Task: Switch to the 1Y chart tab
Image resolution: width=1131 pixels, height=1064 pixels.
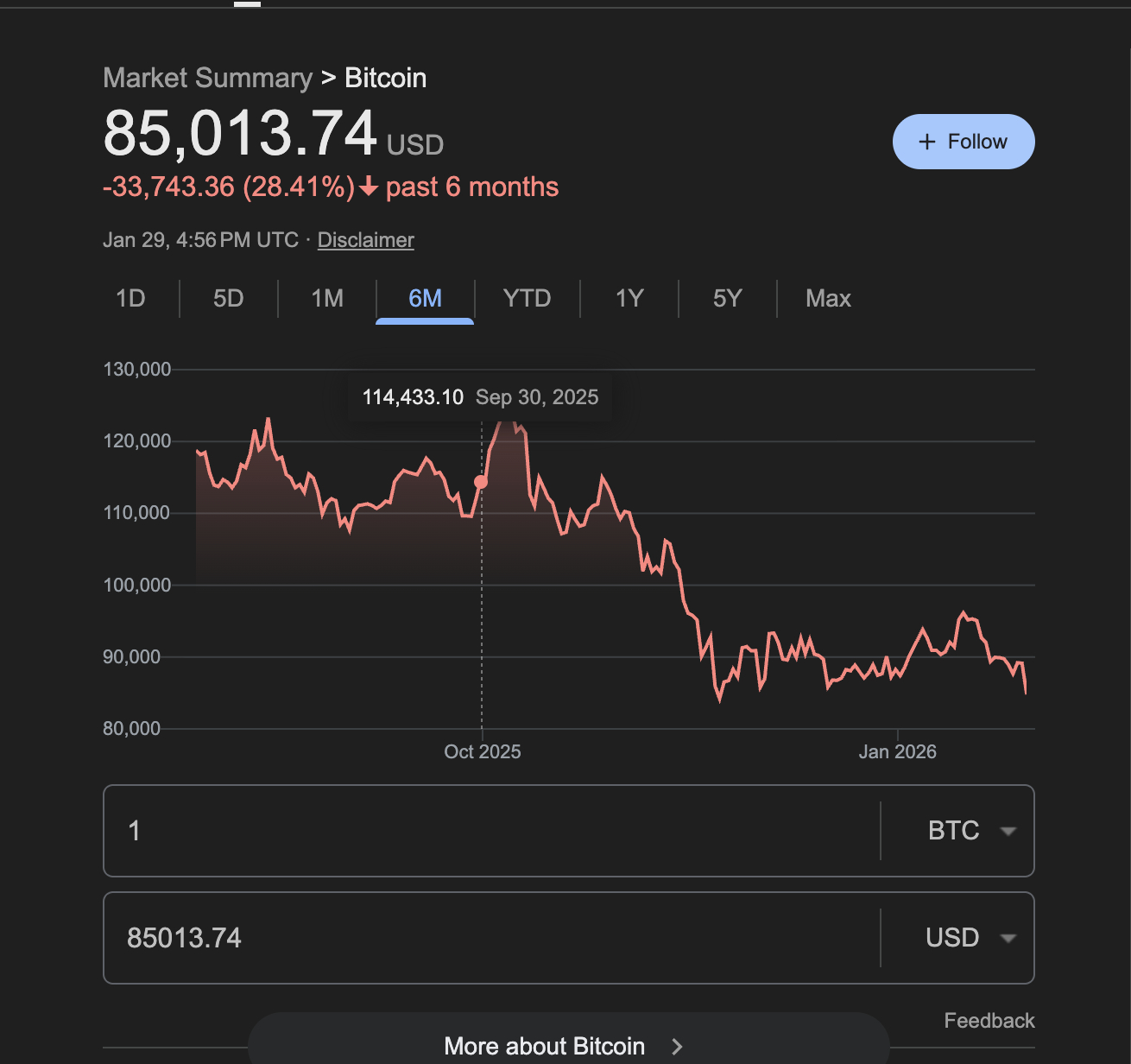Action: (x=629, y=299)
